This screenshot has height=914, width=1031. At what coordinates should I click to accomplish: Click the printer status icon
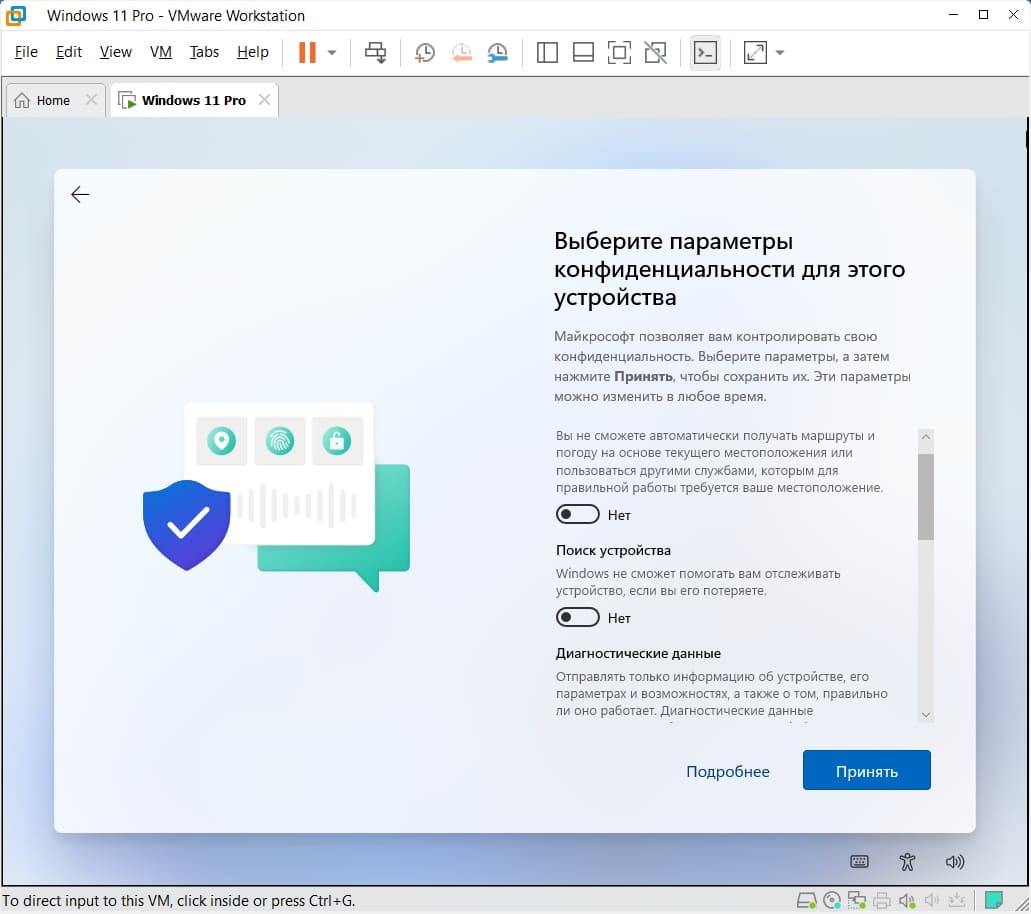882,900
